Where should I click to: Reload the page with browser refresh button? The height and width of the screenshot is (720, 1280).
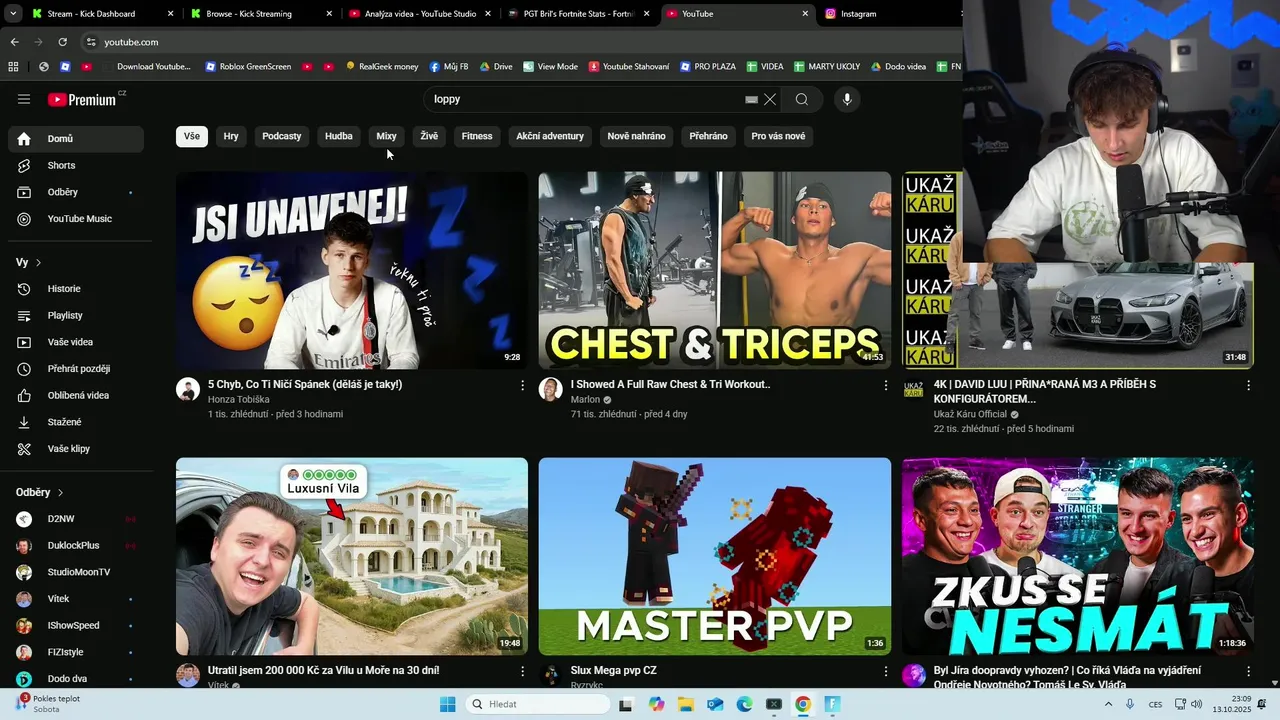(x=62, y=42)
